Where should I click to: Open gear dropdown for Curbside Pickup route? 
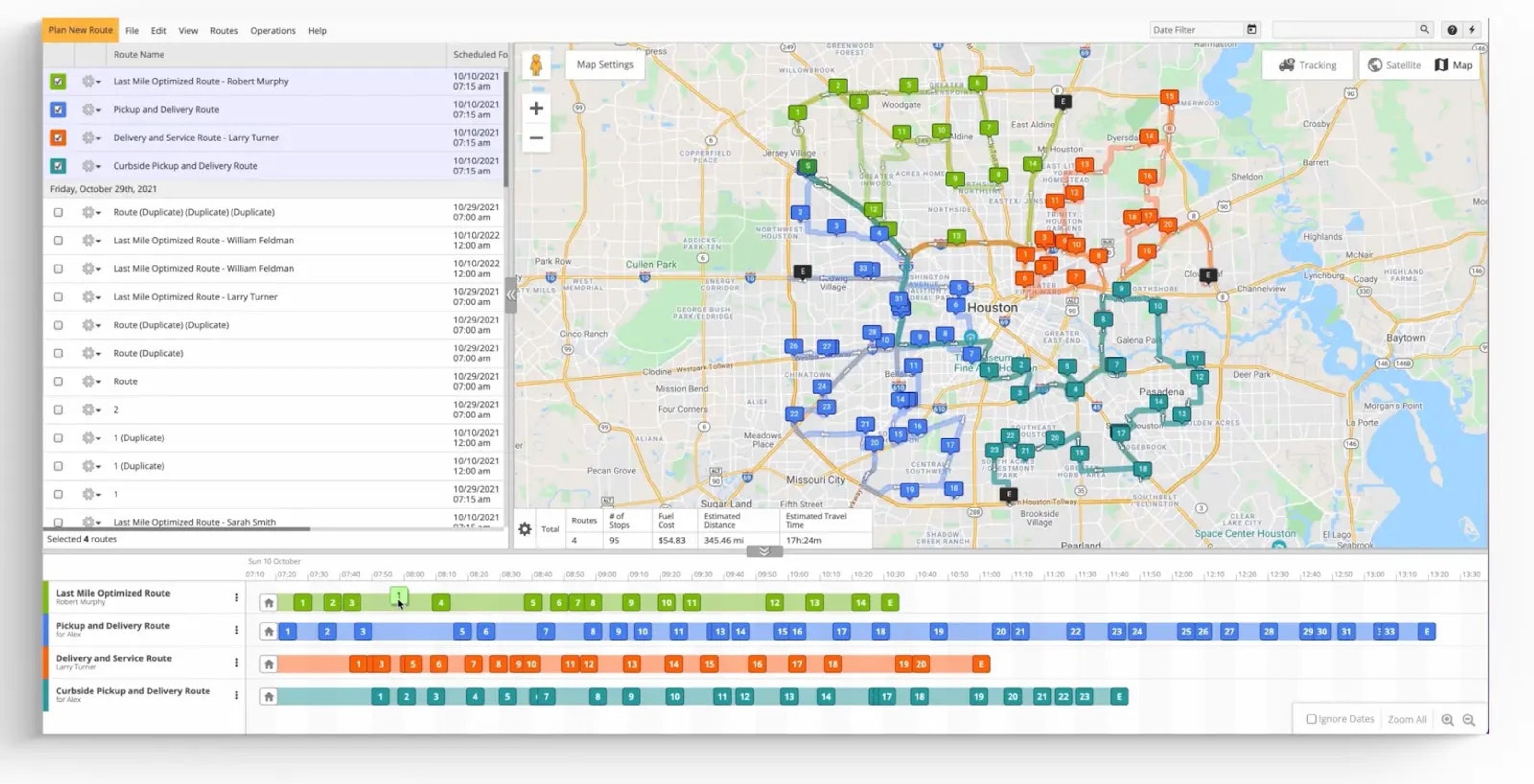[x=91, y=166]
